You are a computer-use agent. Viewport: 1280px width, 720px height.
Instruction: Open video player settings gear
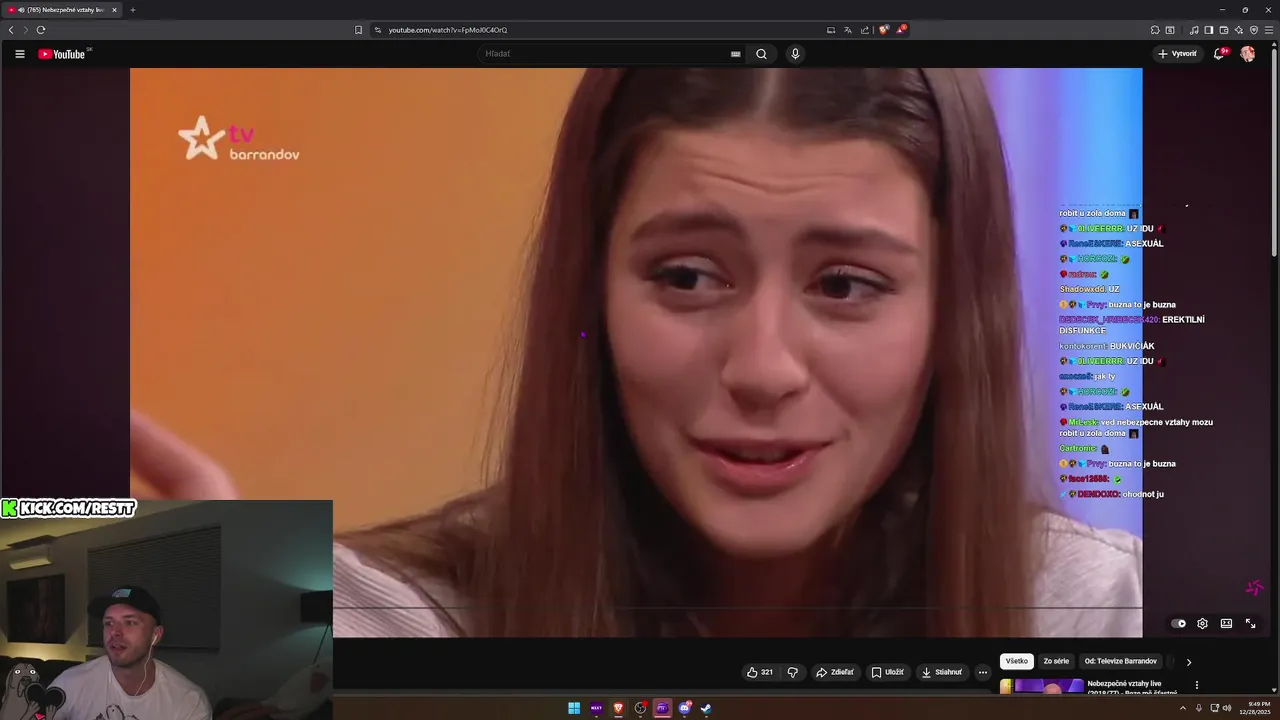point(1202,623)
